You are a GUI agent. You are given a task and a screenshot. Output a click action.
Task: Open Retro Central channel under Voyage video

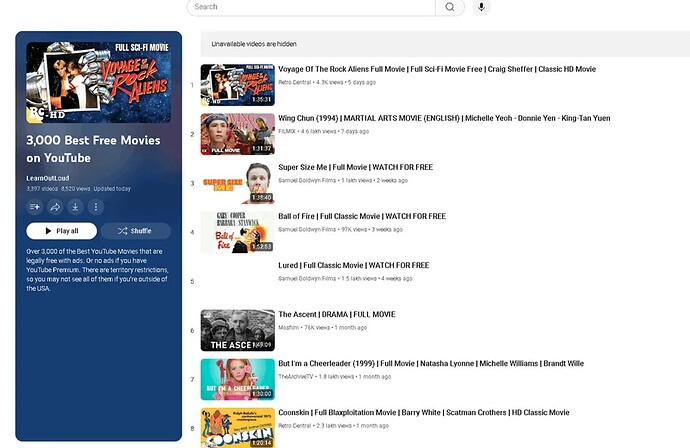tap(294, 82)
